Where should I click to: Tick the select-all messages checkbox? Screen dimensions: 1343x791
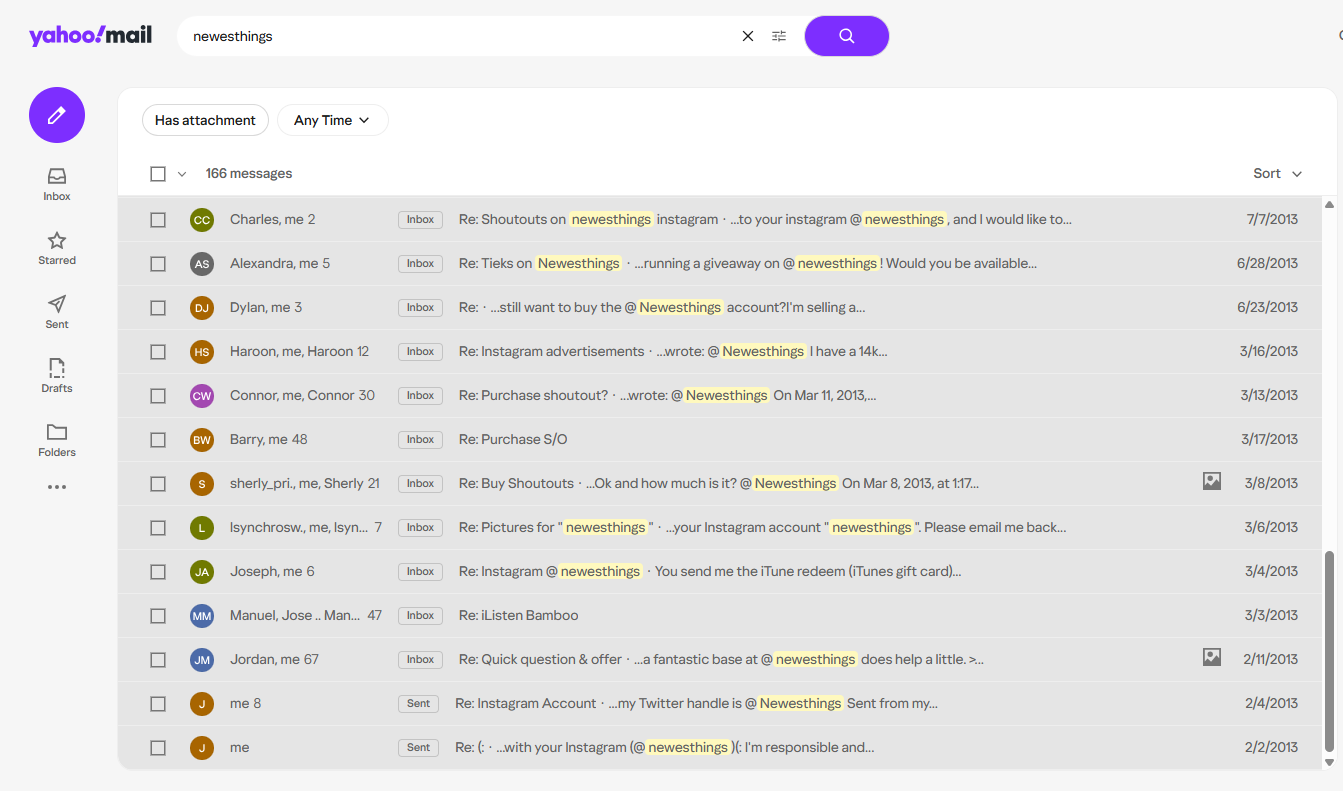coord(158,174)
